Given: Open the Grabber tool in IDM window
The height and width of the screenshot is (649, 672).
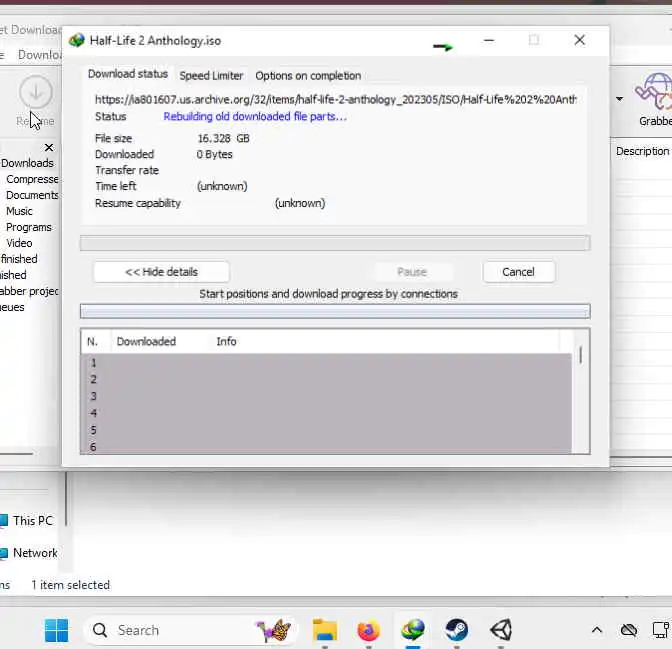Looking at the screenshot, I should coord(654,100).
